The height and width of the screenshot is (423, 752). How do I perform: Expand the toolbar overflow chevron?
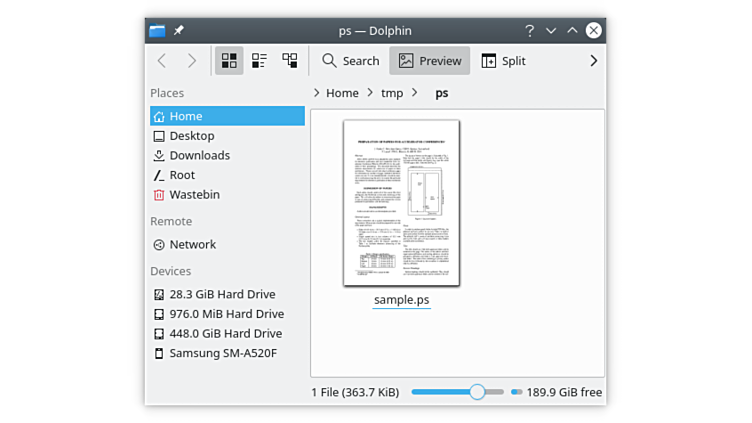pyautogui.click(x=593, y=61)
